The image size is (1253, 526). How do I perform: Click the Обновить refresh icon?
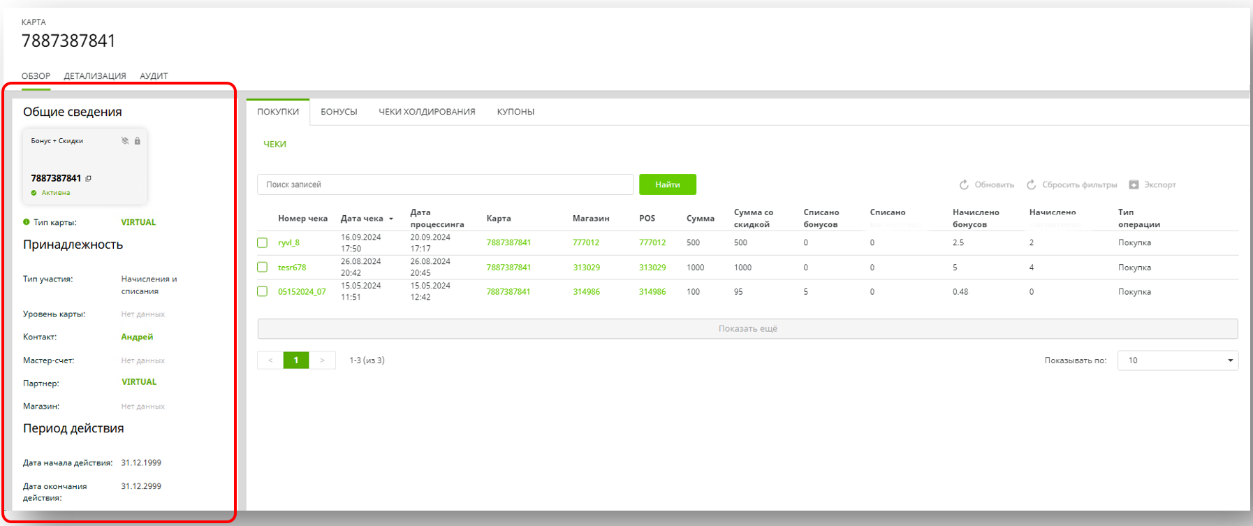(x=964, y=185)
